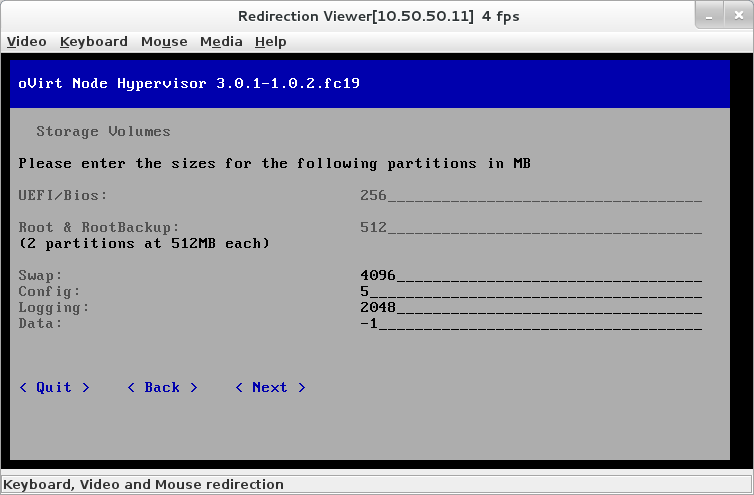Click the oVirt Node Hypervisor header banner
754x495 pixels.
pos(376,83)
